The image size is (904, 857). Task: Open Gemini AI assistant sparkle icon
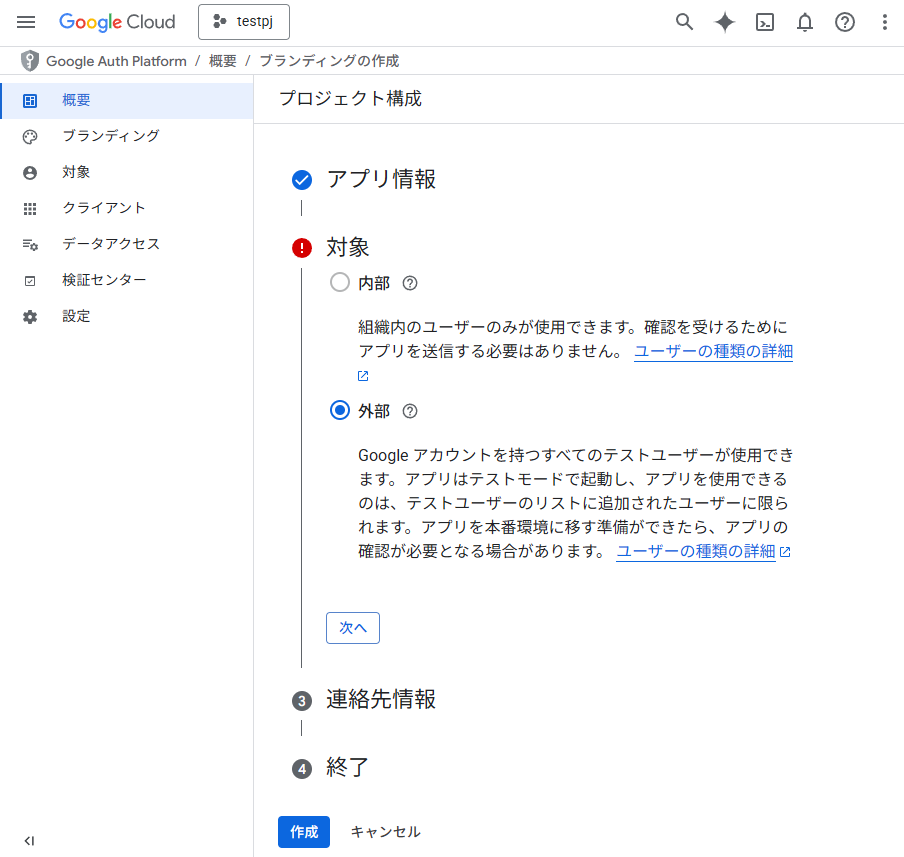click(x=725, y=22)
